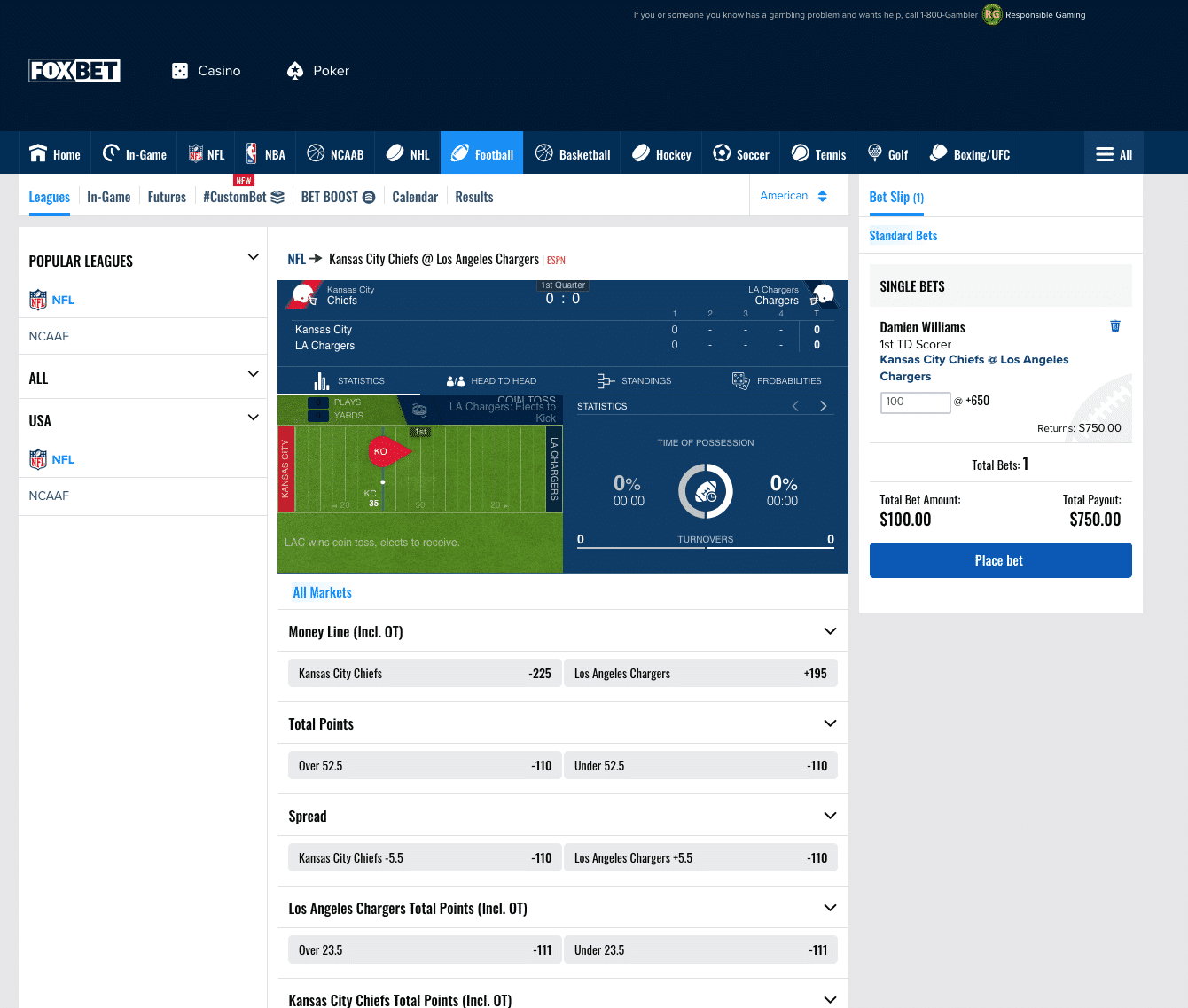Bet Kansas City Chiefs money line -225

(x=425, y=673)
